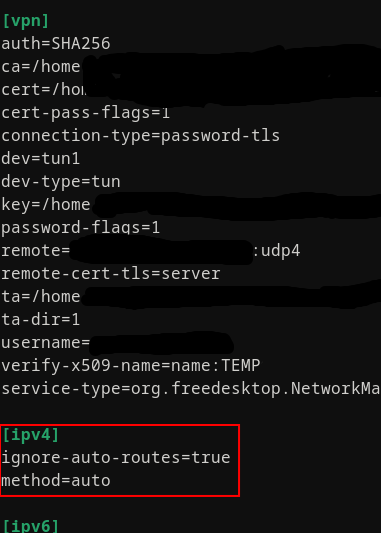Click the dev-type=tun line
This screenshot has height=533, width=381.
pyautogui.click(x=61, y=182)
